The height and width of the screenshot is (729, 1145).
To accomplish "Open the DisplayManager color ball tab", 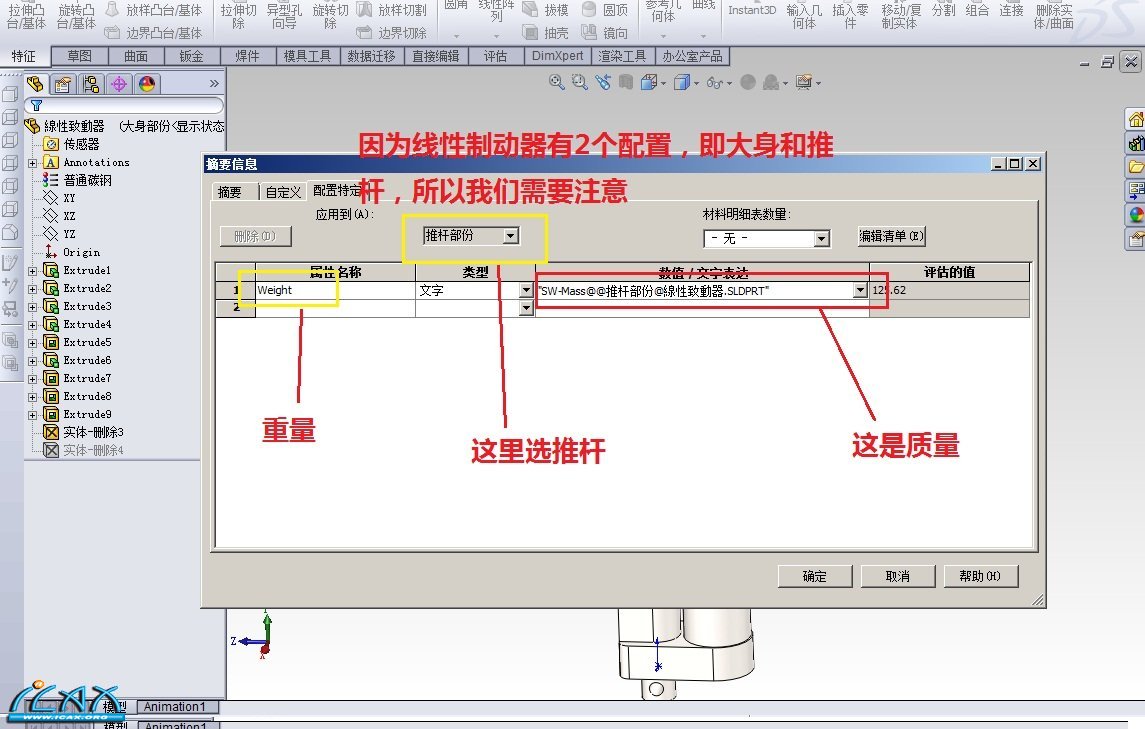I will pyautogui.click(x=147, y=84).
